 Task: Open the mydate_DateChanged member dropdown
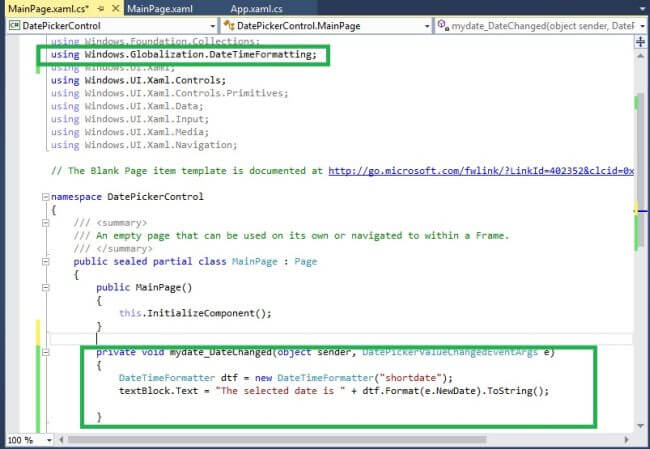coord(643,26)
